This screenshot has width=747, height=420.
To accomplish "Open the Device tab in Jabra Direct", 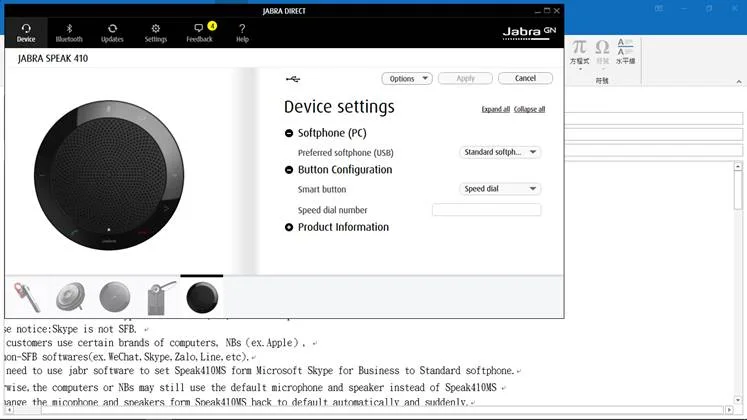I will 26,33.
